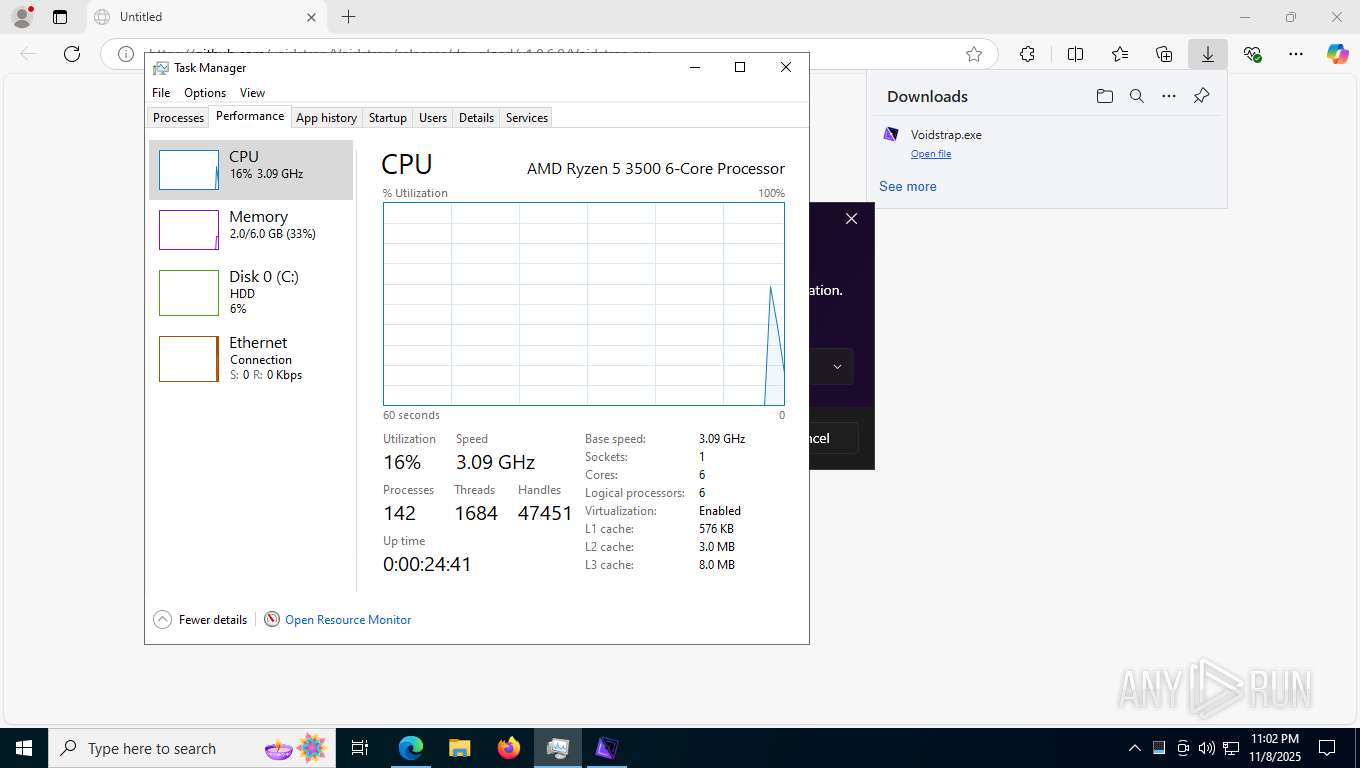Open the volume icon in system tray
The image size is (1360, 768).
pos(1206,748)
